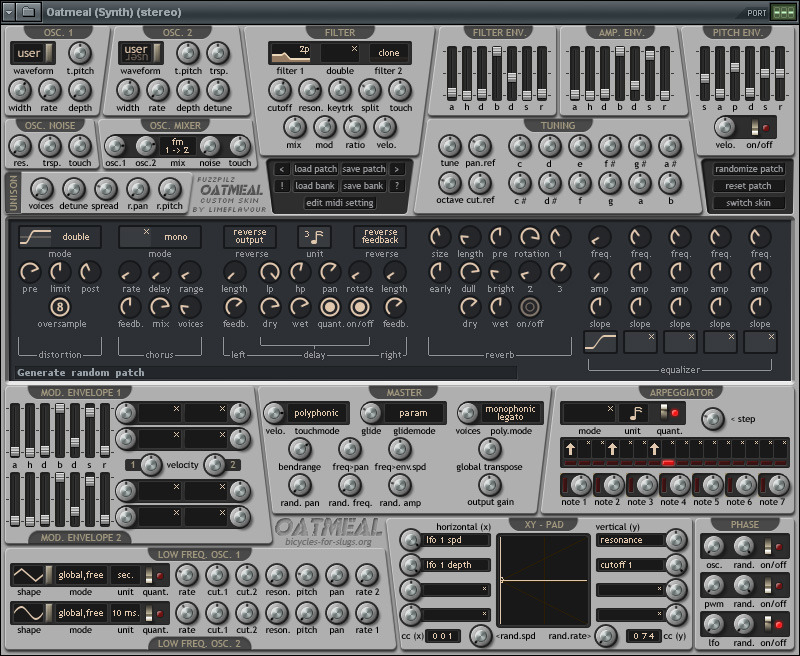Click the arpeggiator unit note icon

pos(636,413)
